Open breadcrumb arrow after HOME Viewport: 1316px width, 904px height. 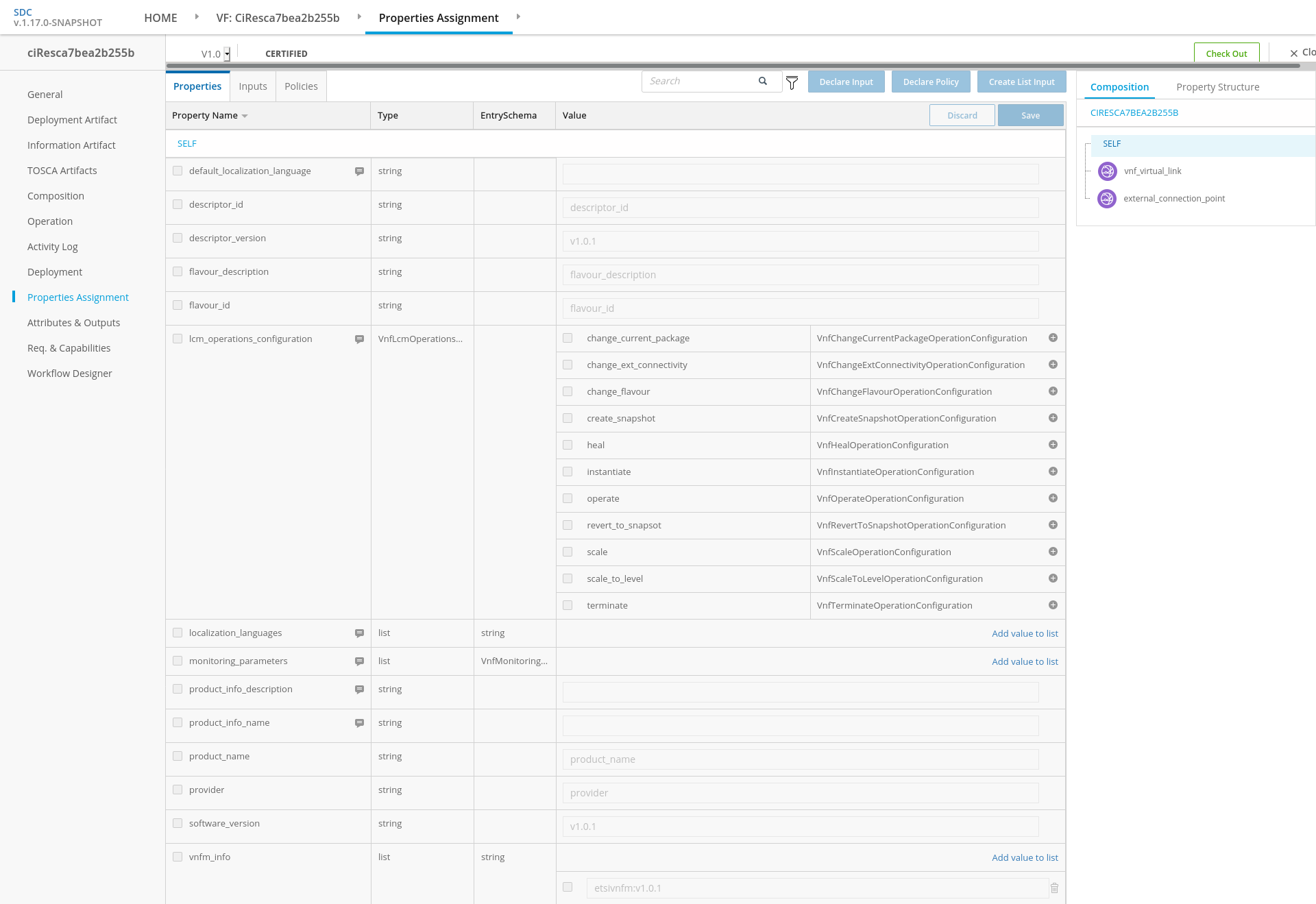tap(197, 16)
